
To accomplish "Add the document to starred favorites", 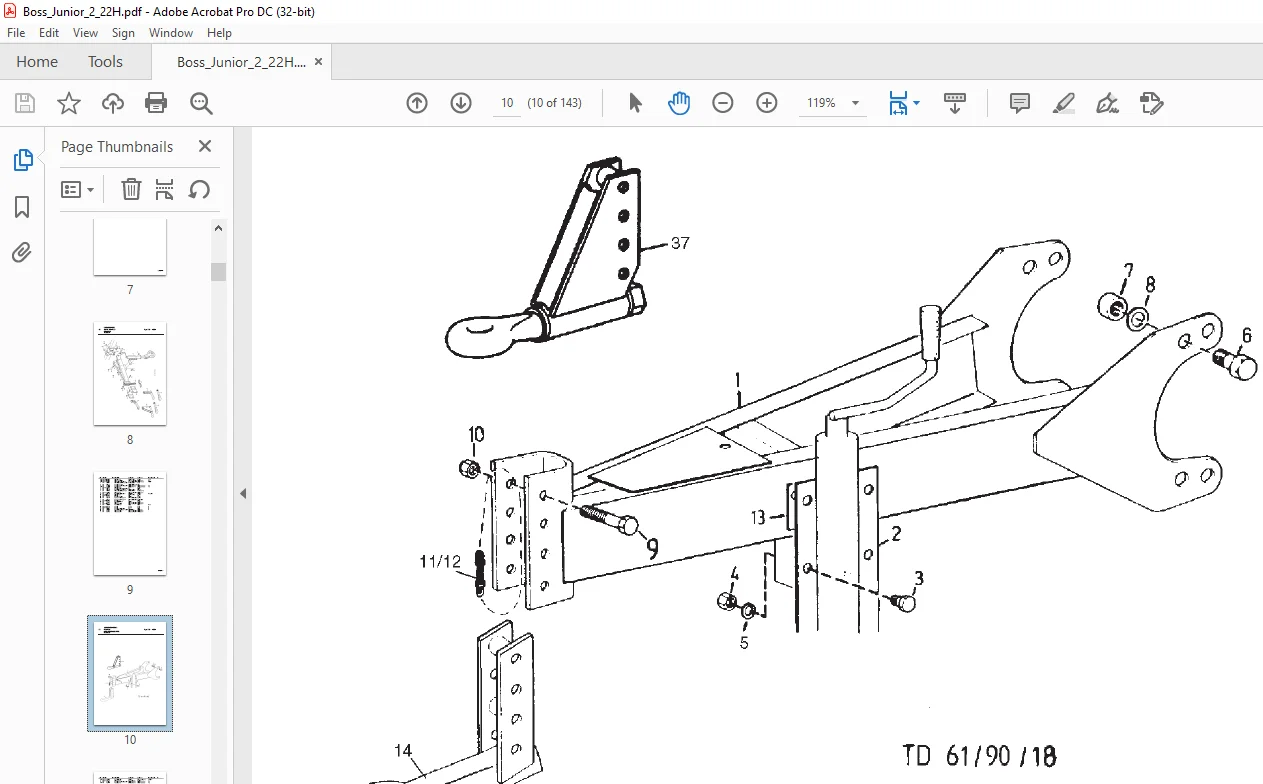I will 69,103.
